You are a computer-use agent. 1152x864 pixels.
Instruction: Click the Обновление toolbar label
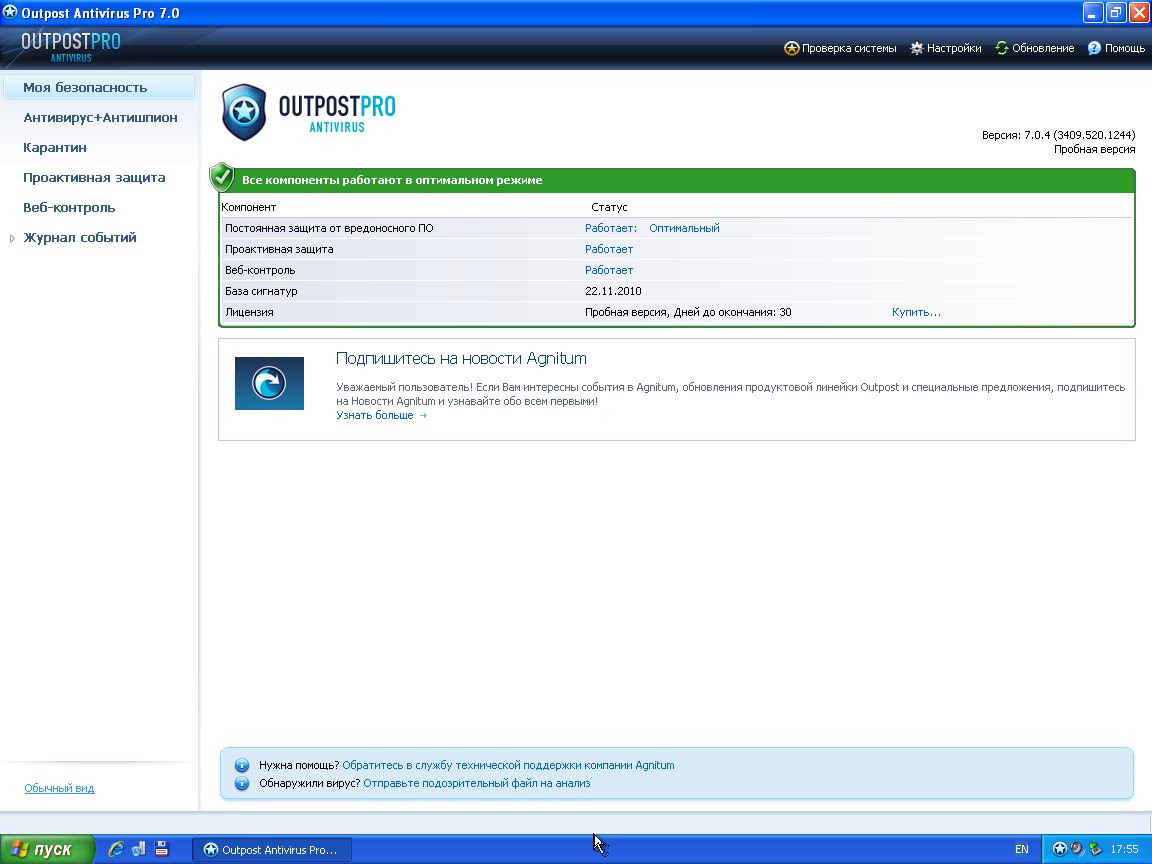point(1043,48)
